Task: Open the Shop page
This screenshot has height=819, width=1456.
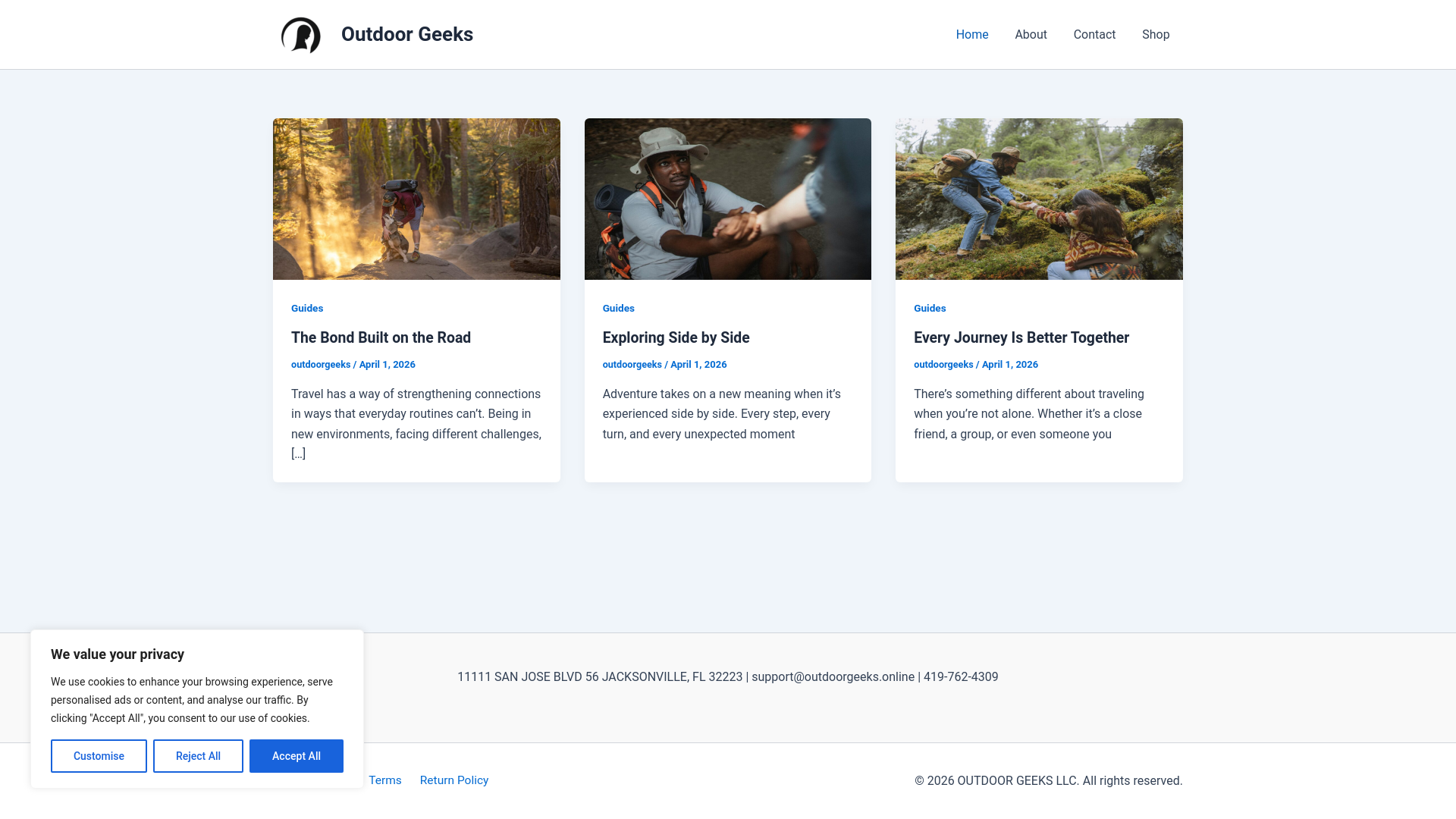Action: point(1156,35)
